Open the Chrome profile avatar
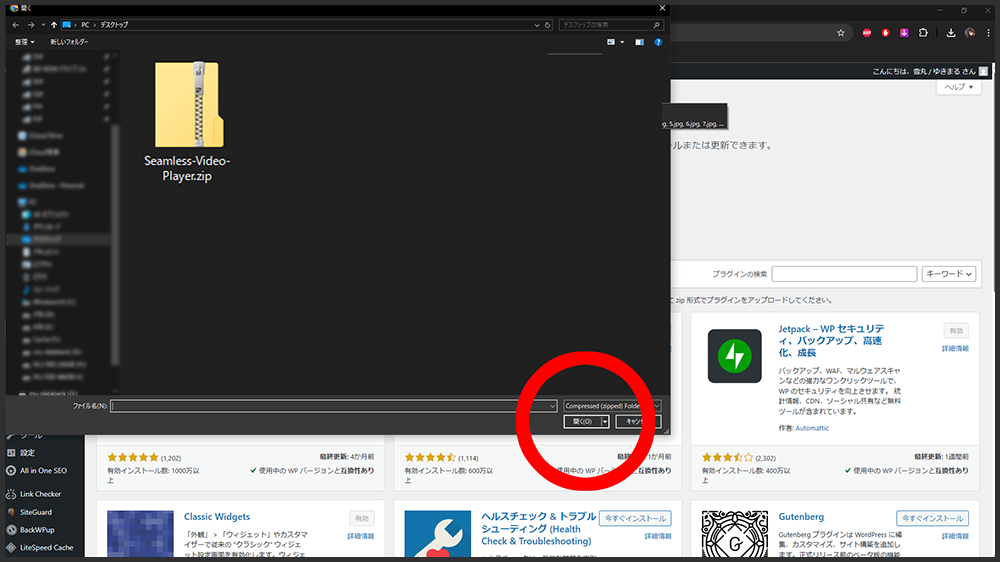Image resolution: width=1000 pixels, height=562 pixels. 970,33
